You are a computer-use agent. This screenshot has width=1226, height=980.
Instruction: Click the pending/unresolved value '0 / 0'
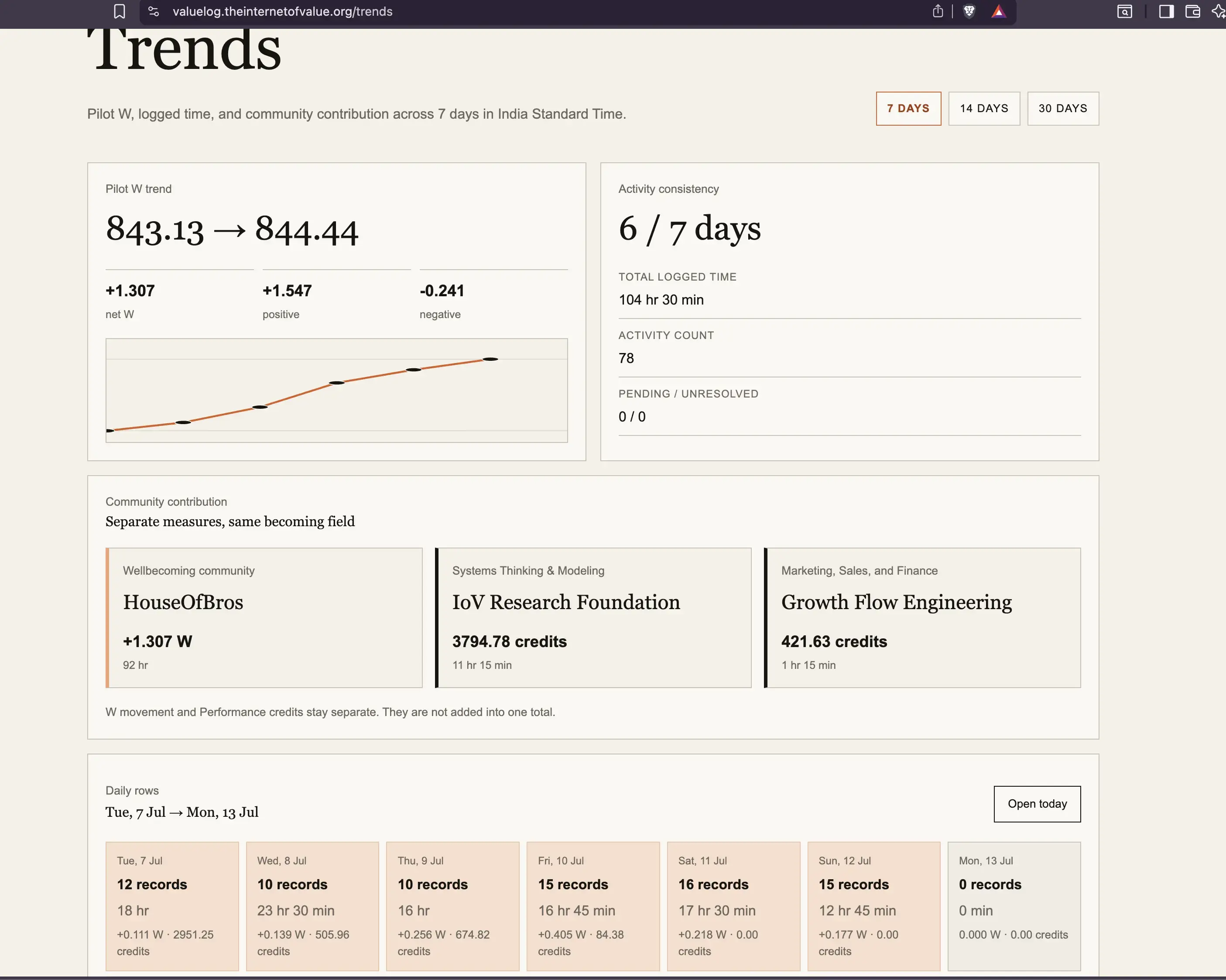pyautogui.click(x=632, y=417)
